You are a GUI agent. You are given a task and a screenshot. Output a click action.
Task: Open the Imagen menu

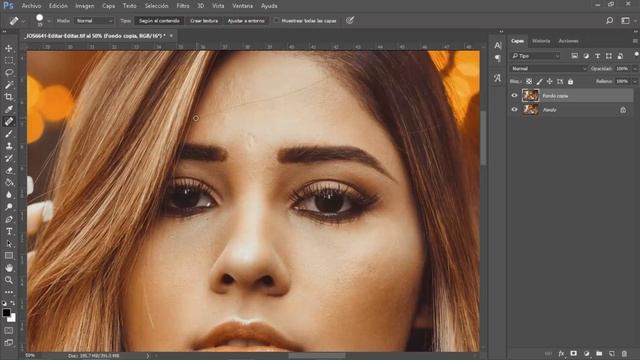click(x=84, y=6)
